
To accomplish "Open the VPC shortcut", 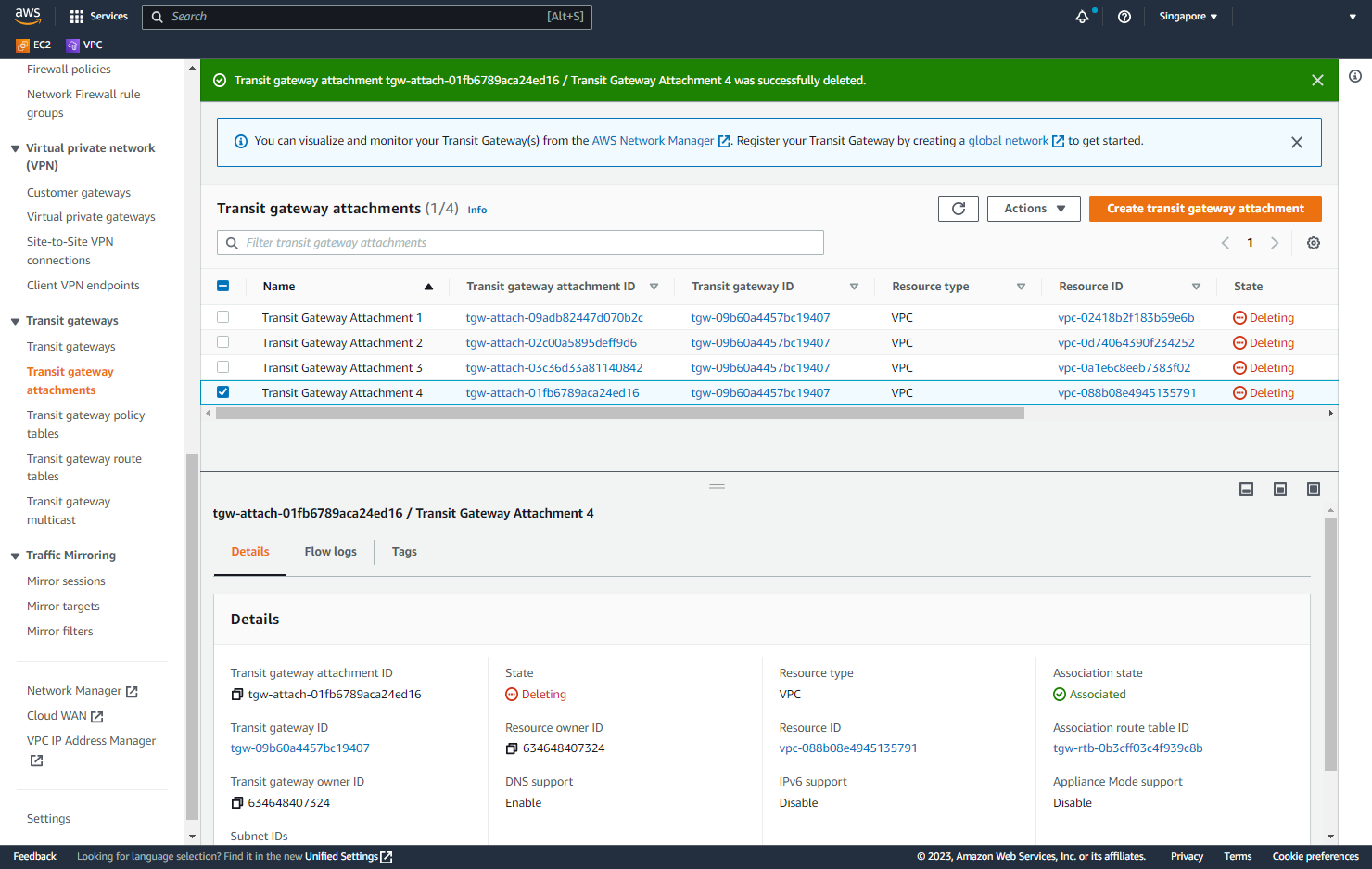I will [x=84, y=45].
